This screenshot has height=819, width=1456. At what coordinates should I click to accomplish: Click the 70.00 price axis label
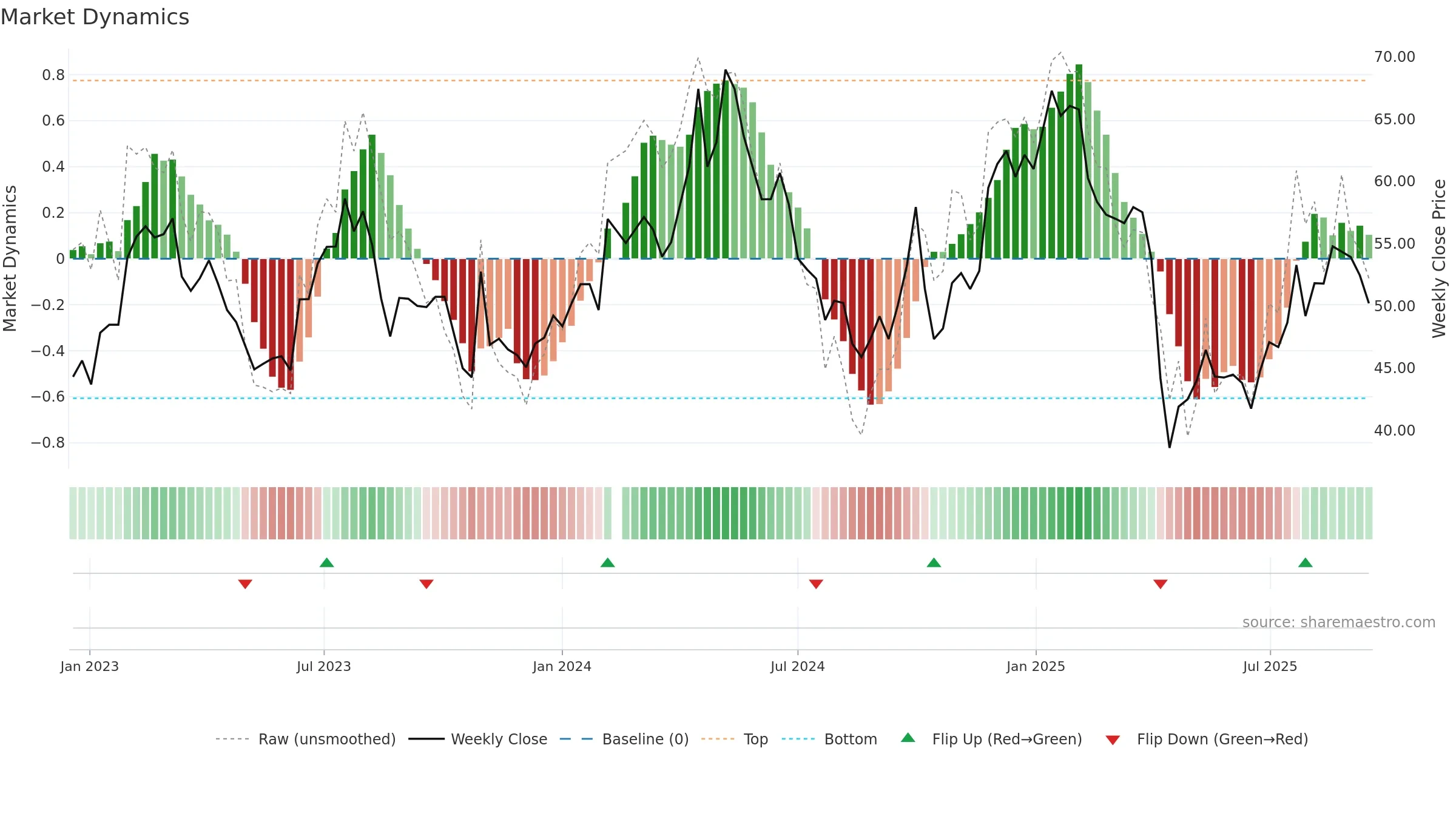[1395, 56]
